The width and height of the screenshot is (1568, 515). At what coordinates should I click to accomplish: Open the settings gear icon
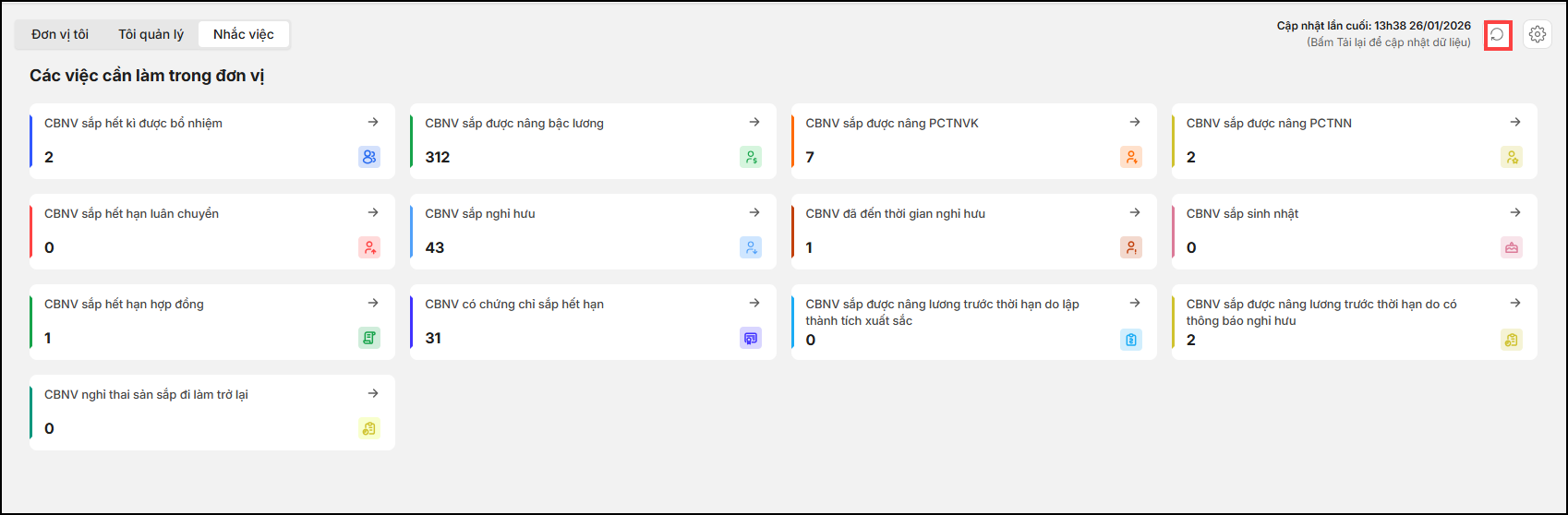tap(1537, 35)
